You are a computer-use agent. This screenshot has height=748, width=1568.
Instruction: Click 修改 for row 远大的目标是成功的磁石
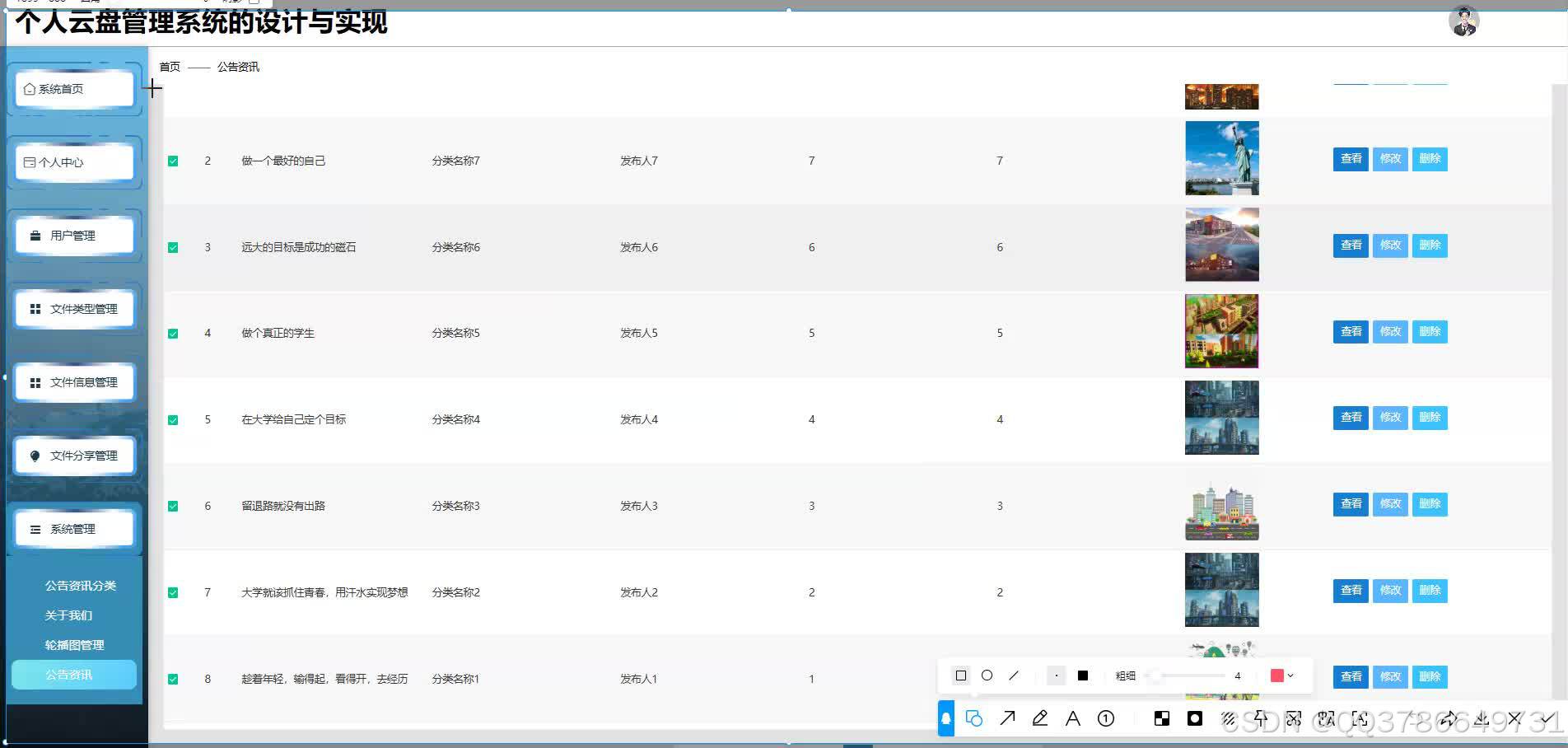[x=1390, y=245]
